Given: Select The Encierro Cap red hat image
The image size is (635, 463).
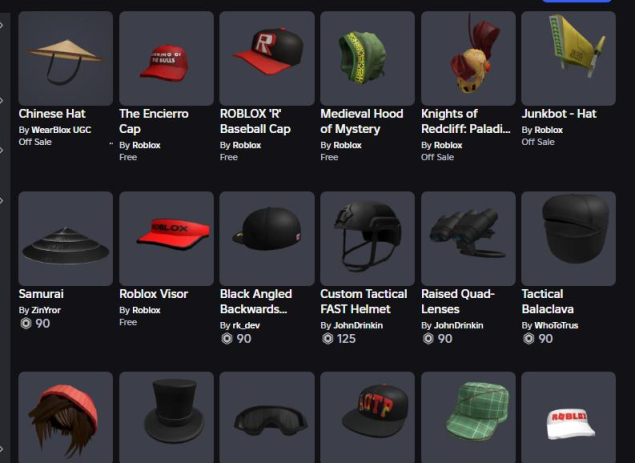Looking at the screenshot, I should [x=166, y=58].
